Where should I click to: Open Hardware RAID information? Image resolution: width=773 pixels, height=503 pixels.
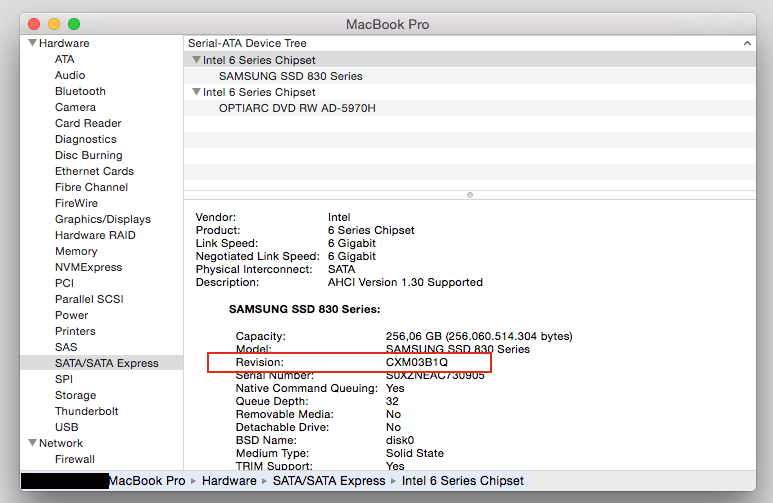[95, 235]
